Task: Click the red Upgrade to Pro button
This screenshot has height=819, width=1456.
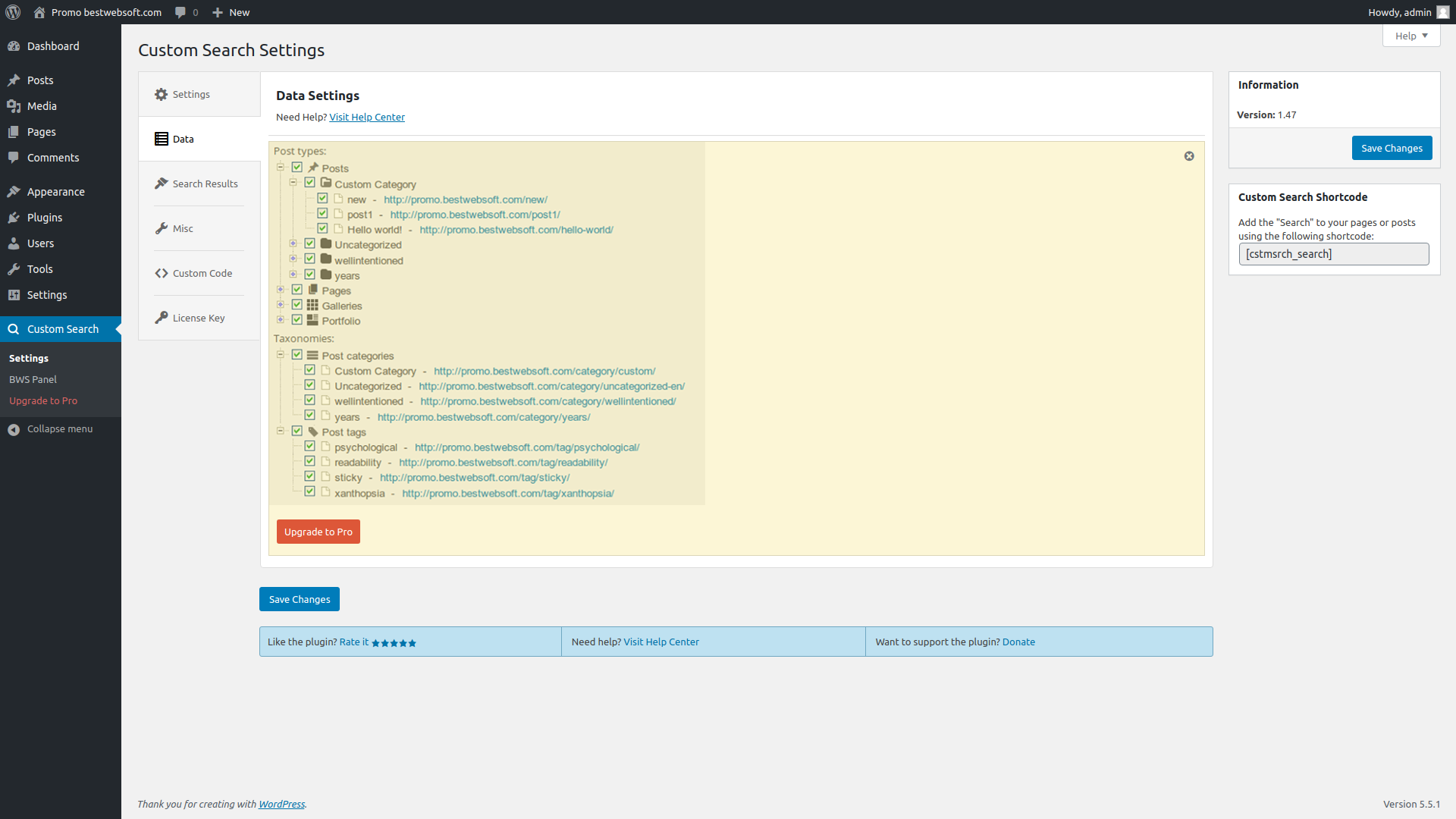Action: pyautogui.click(x=318, y=532)
